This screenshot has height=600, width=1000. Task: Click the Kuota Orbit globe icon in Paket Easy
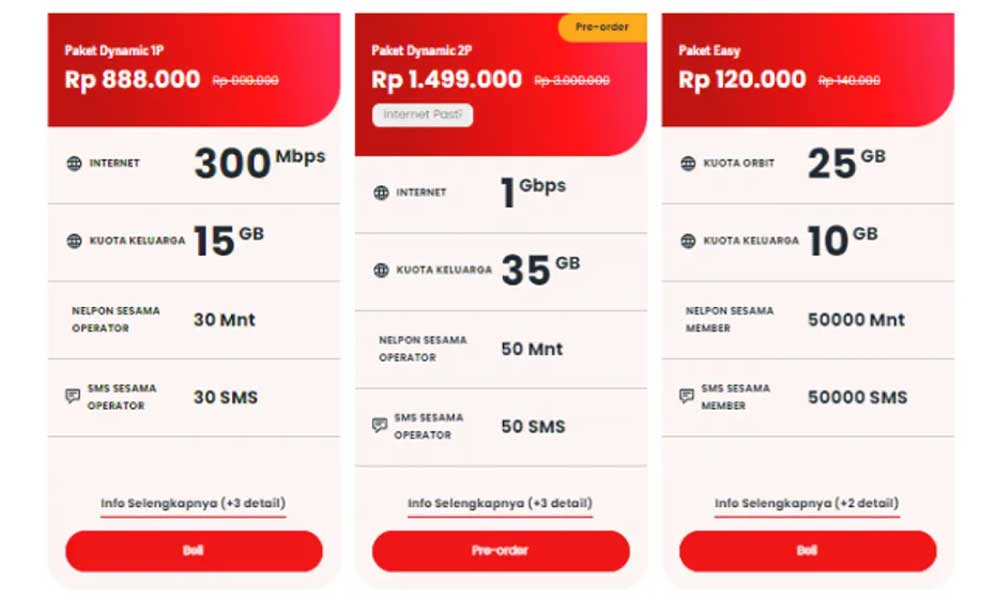688,163
